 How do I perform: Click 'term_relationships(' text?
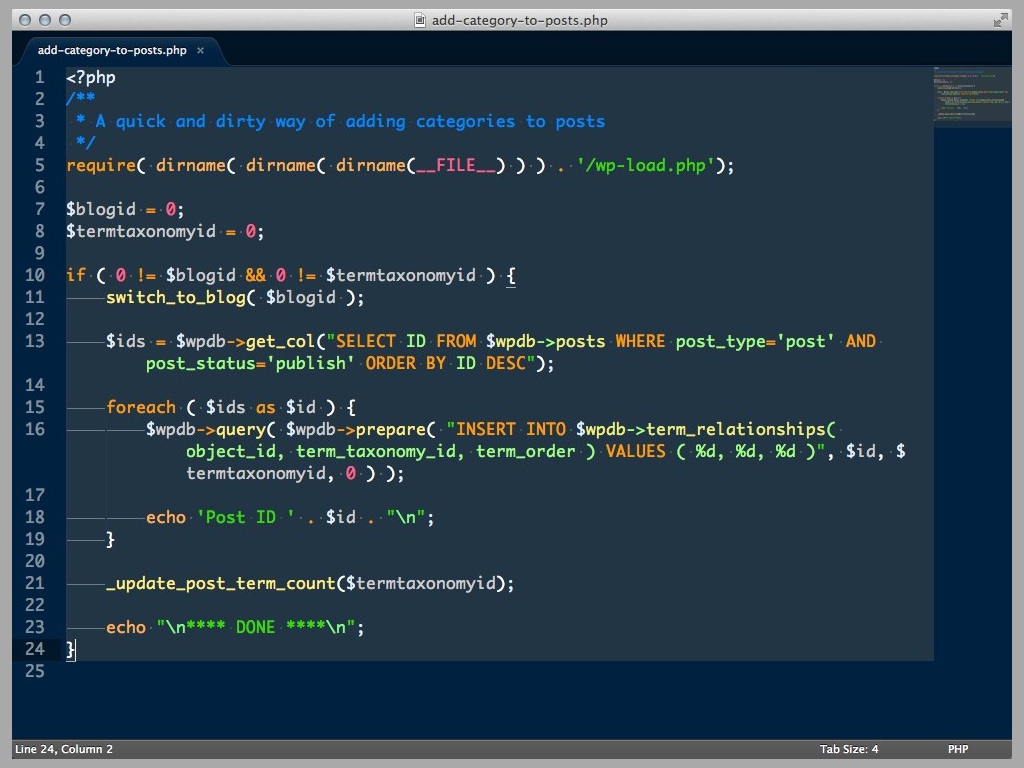[x=741, y=430]
